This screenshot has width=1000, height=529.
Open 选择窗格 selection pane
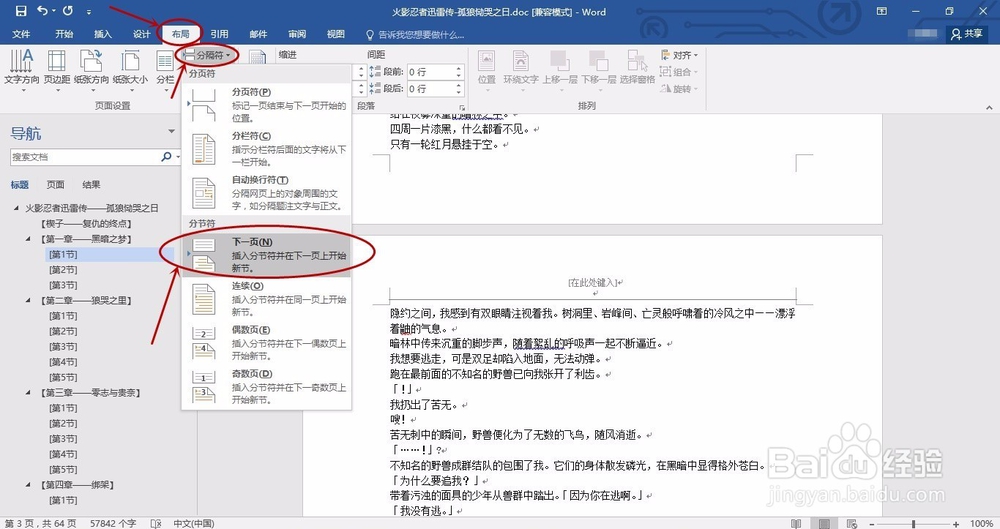coord(637,68)
